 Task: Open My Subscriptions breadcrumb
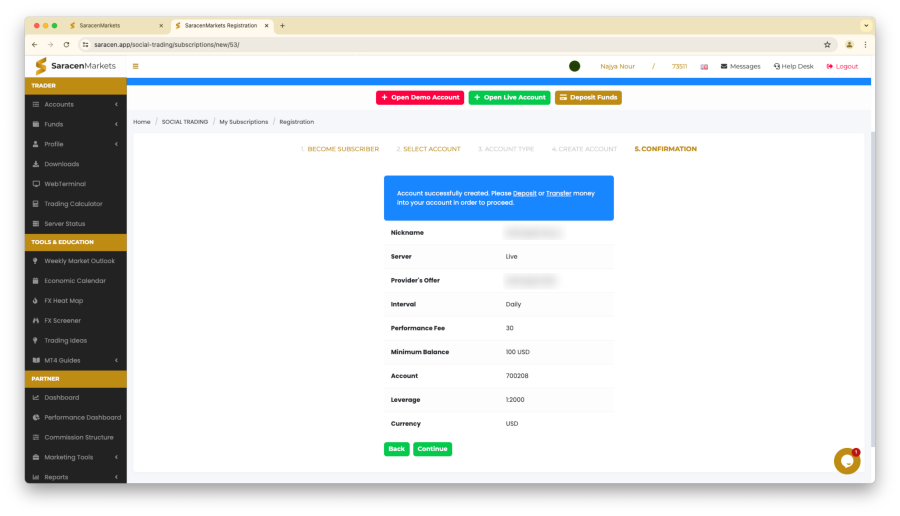[x=243, y=122]
